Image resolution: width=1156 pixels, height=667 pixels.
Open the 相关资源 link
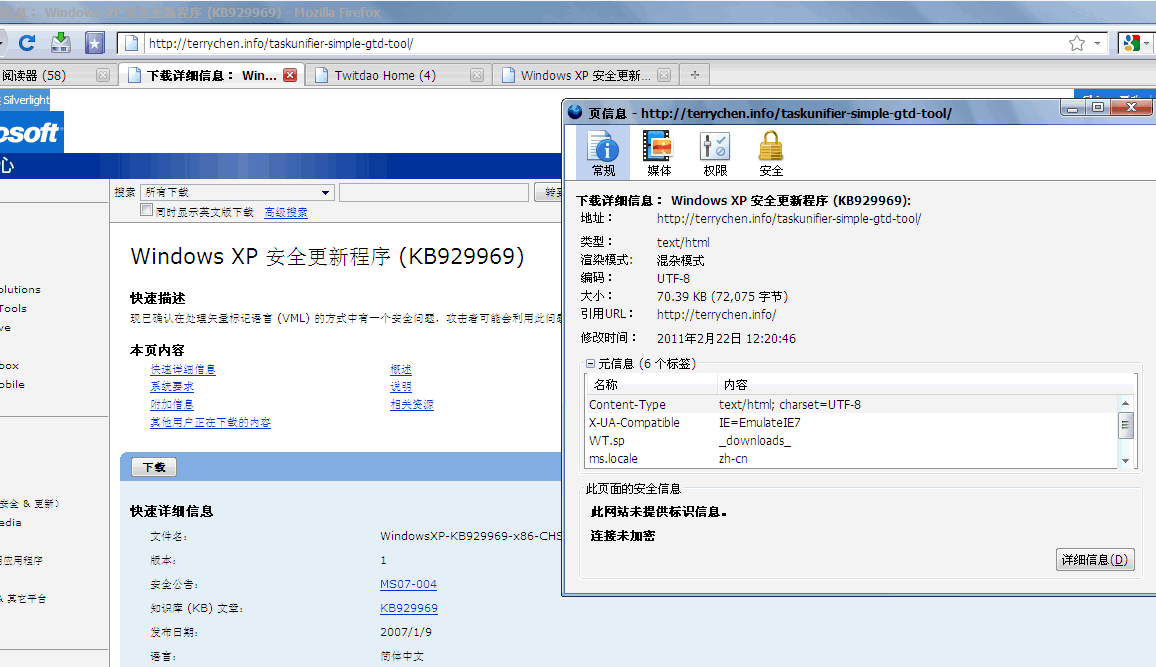[412, 405]
